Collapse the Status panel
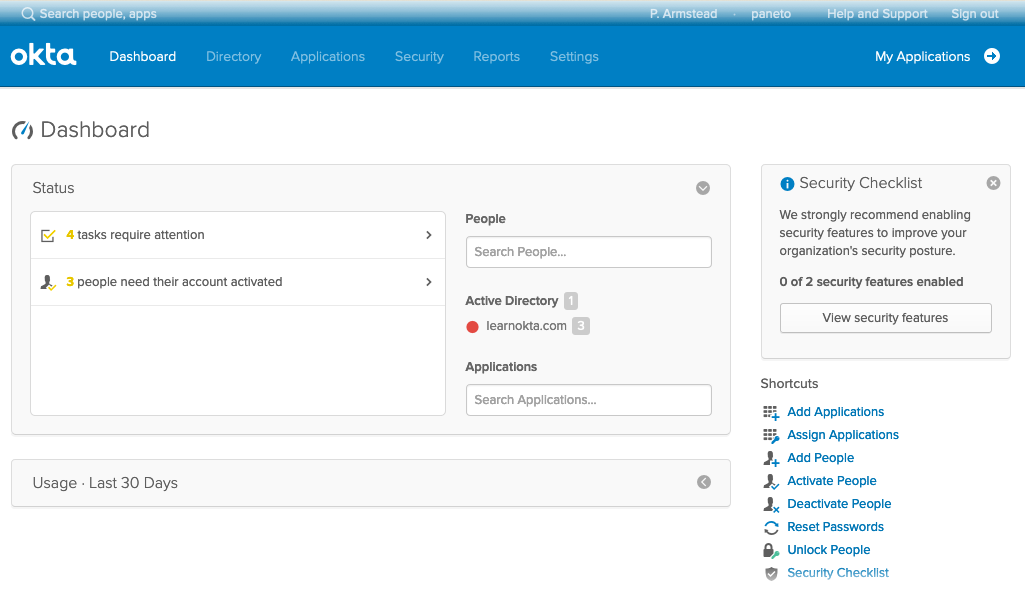1025x591 pixels. 703,188
